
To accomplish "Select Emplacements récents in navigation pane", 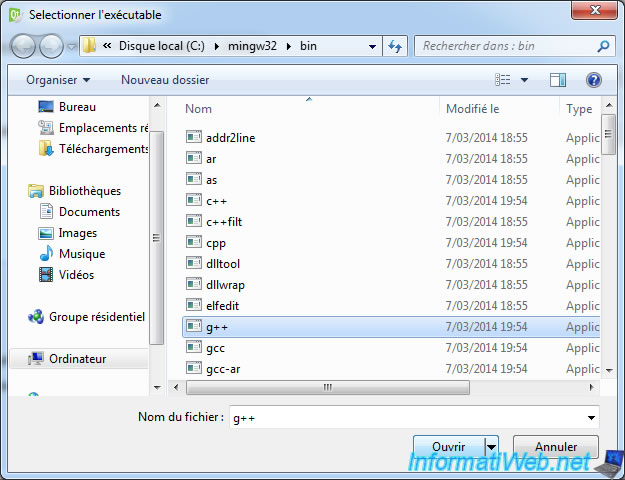I will click(93, 128).
